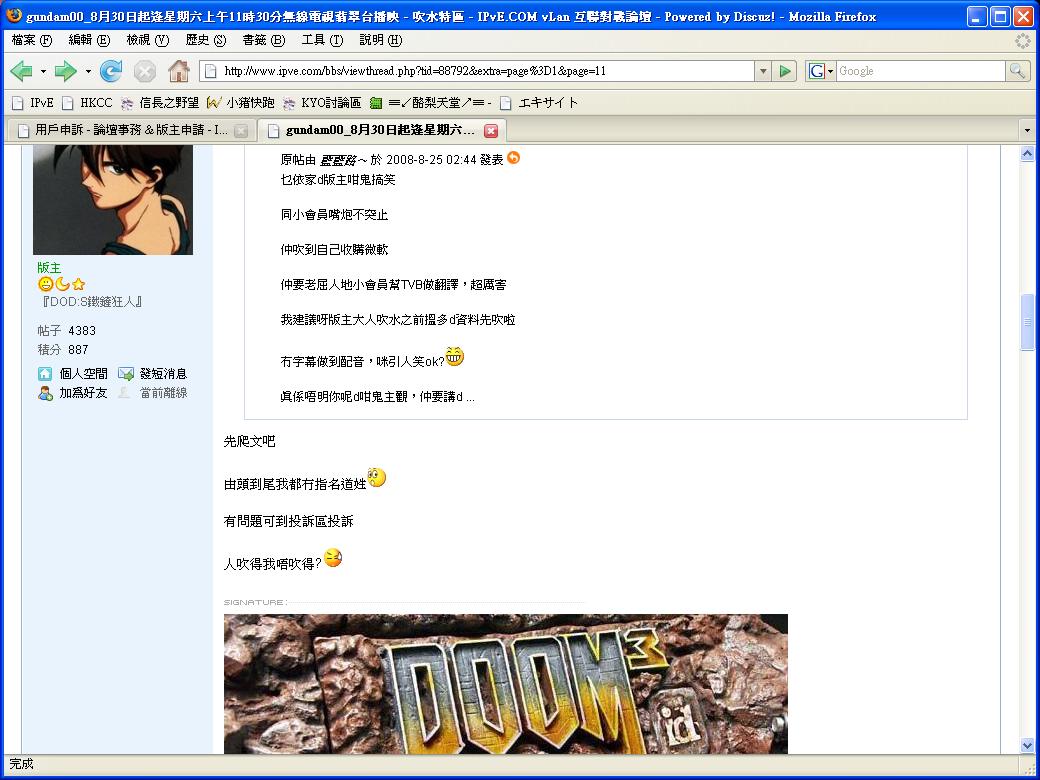Click the 發短消息 link
Image resolution: width=1040 pixels, height=780 pixels.
[x=162, y=373]
